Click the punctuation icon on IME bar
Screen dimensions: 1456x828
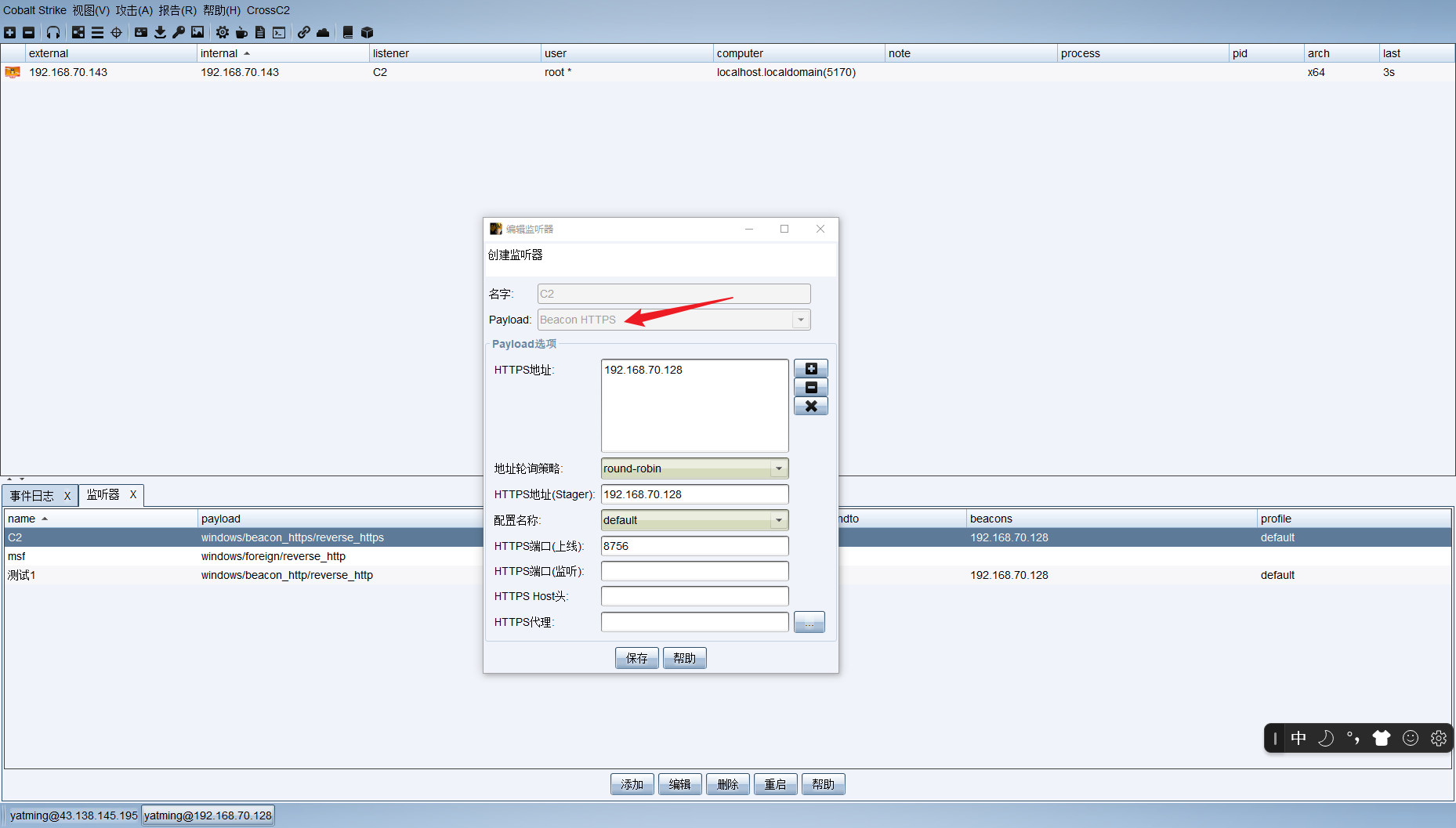(1353, 738)
